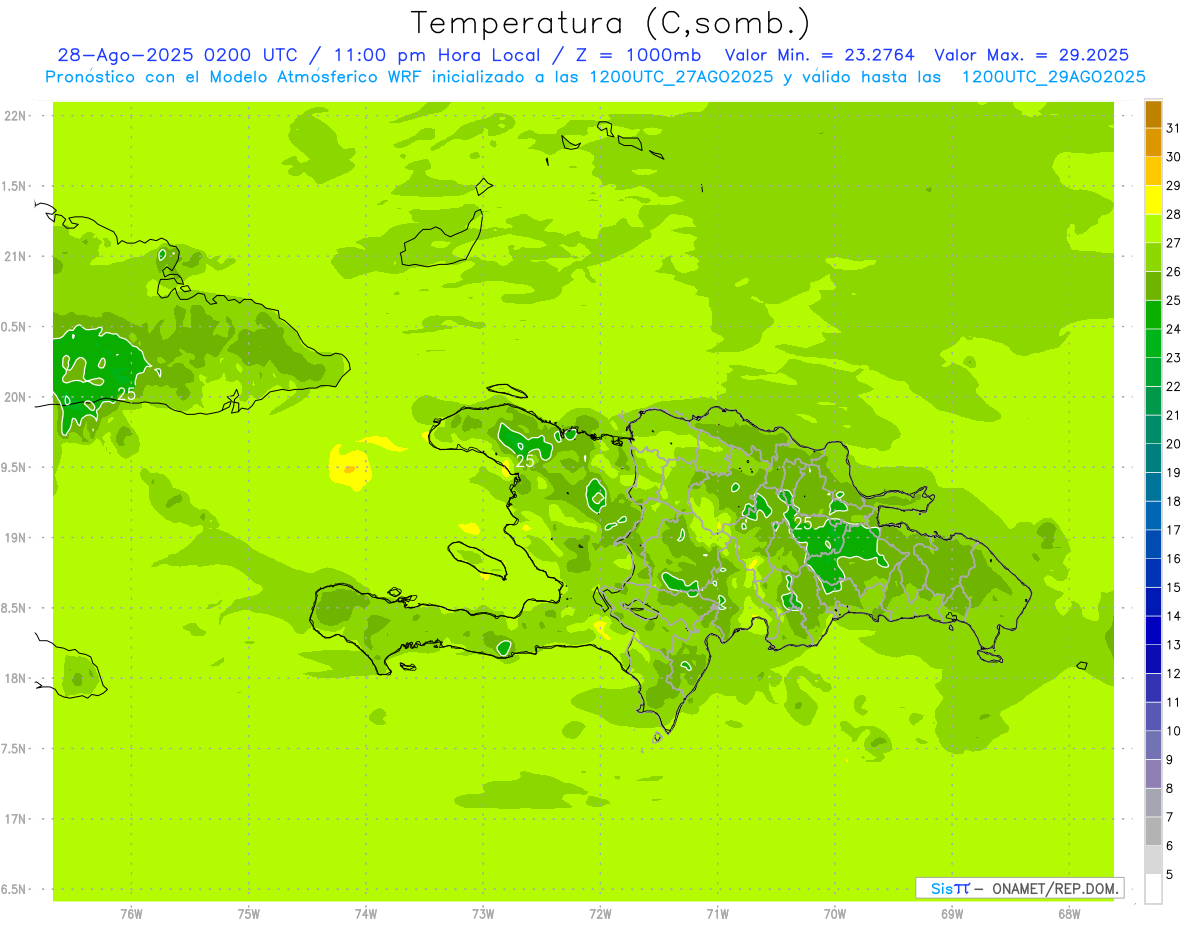1200x927 pixels.
Task: Select the purple swatch between 8 and 9
Action: 1153,774
